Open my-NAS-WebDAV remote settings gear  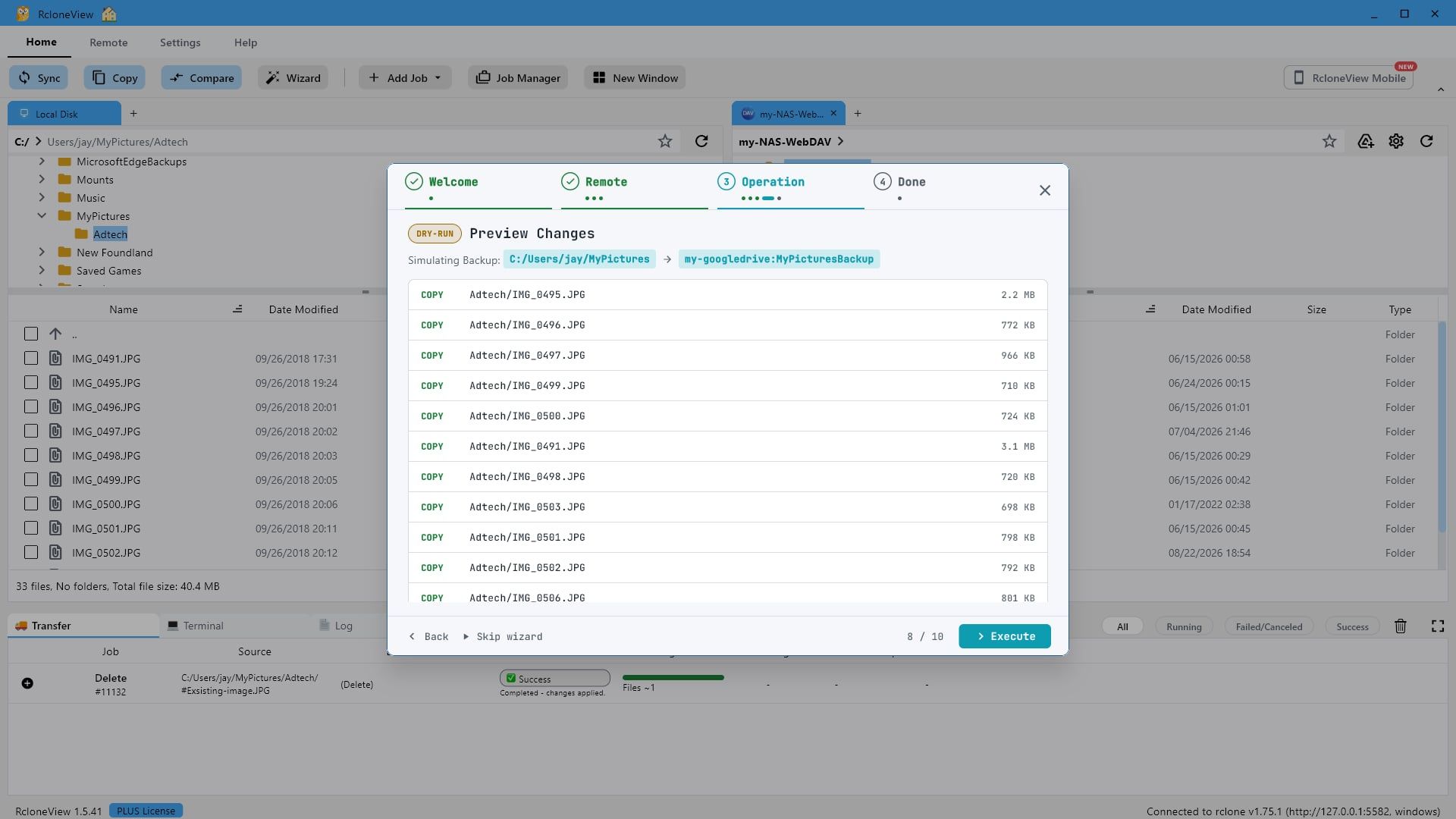[1396, 141]
